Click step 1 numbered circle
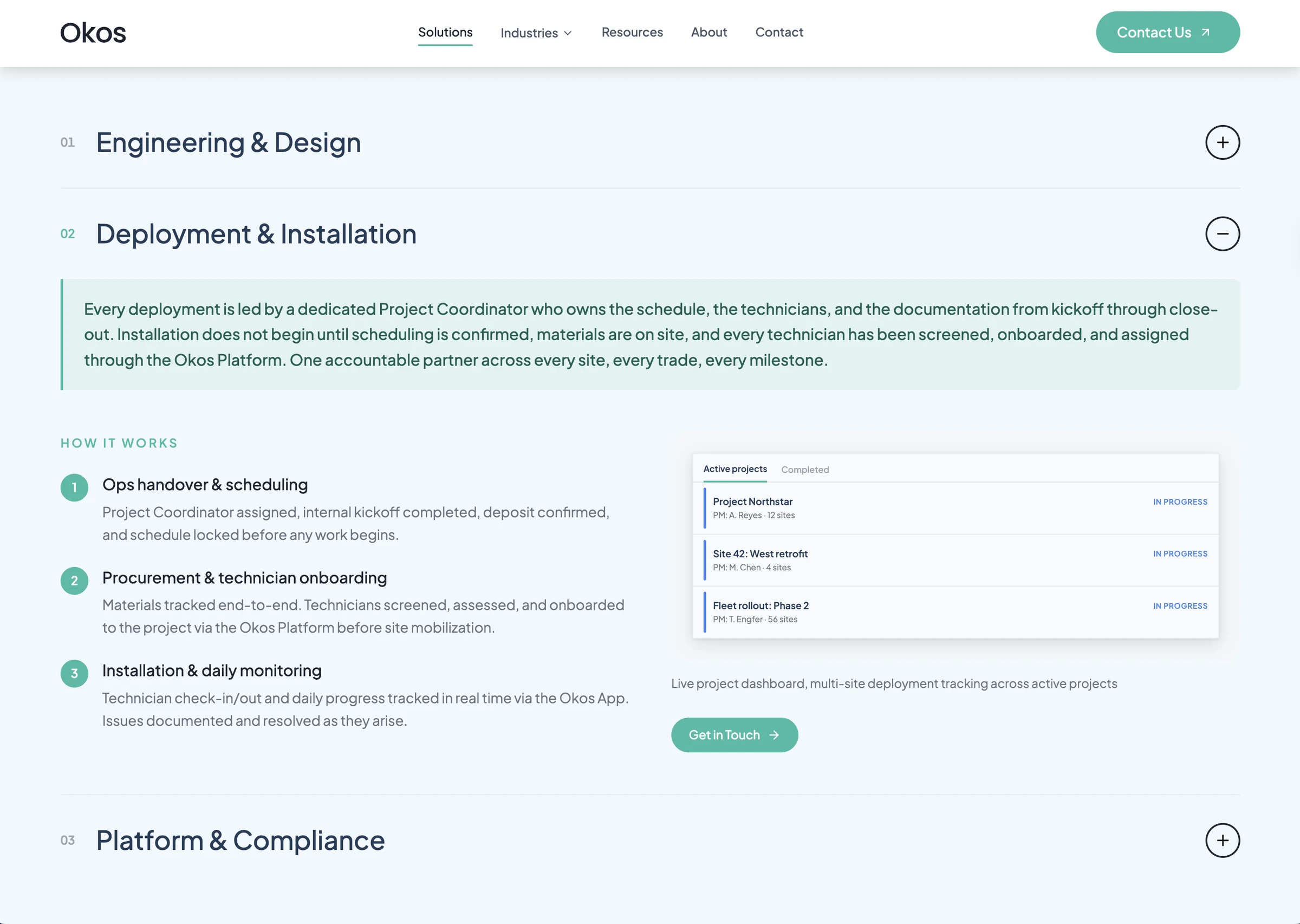The width and height of the screenshot is (1300, 924). pos(75,487)
